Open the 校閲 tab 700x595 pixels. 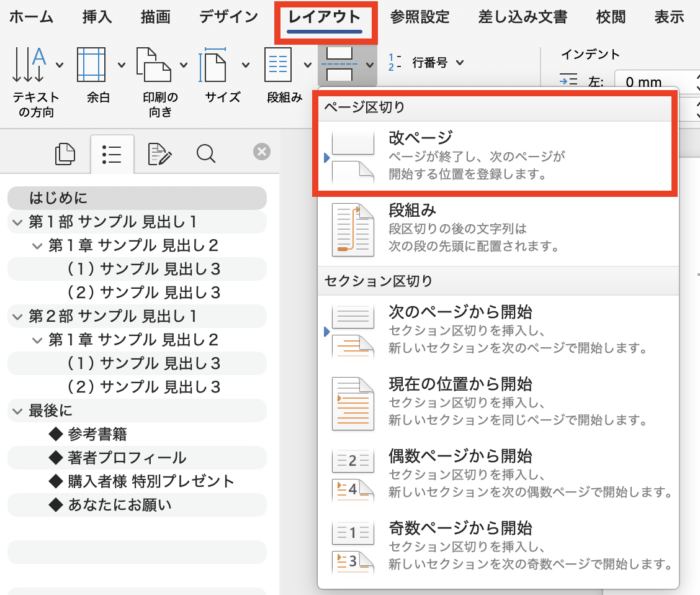coord(611,17)
